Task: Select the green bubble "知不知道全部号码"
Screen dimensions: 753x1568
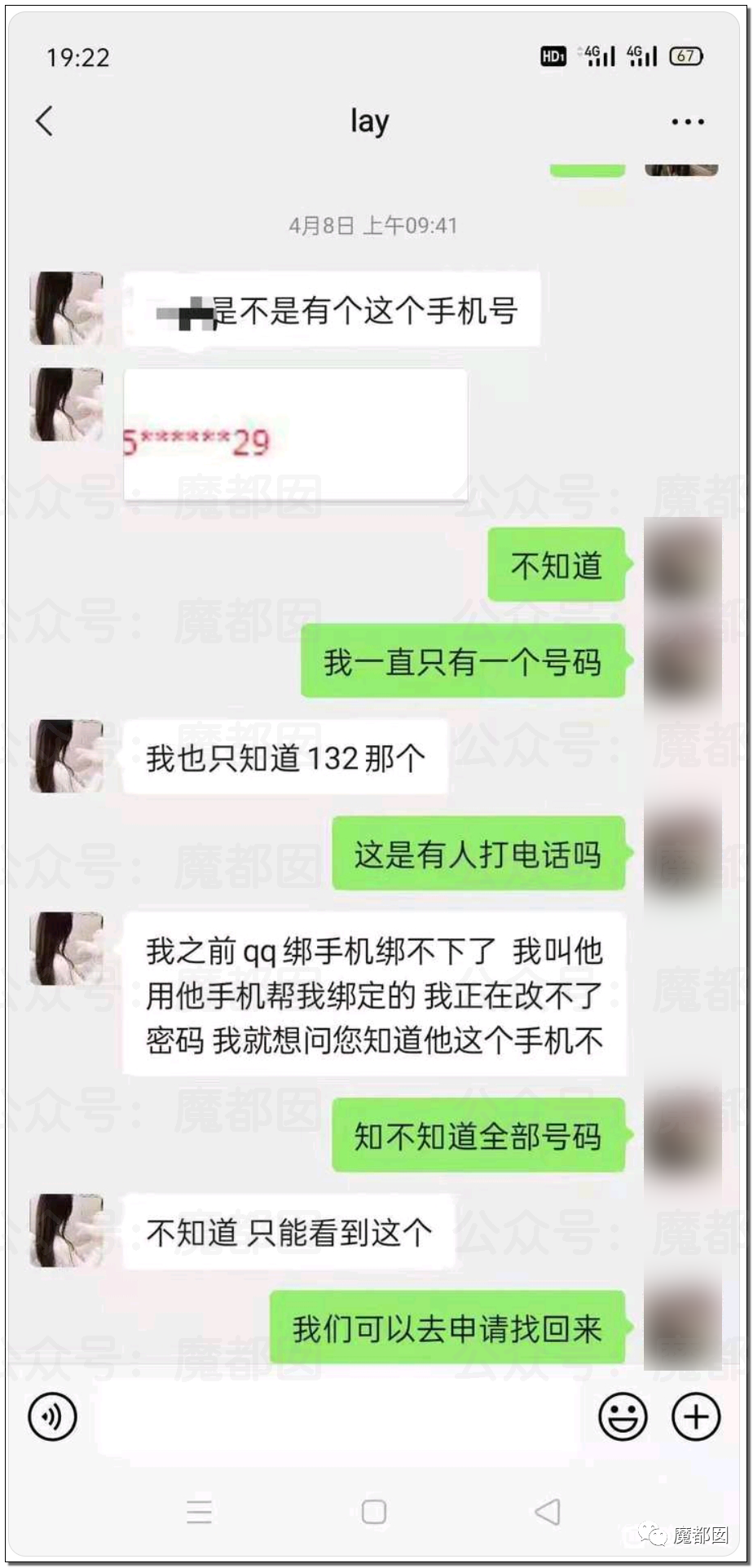Action: point(478,1135)
